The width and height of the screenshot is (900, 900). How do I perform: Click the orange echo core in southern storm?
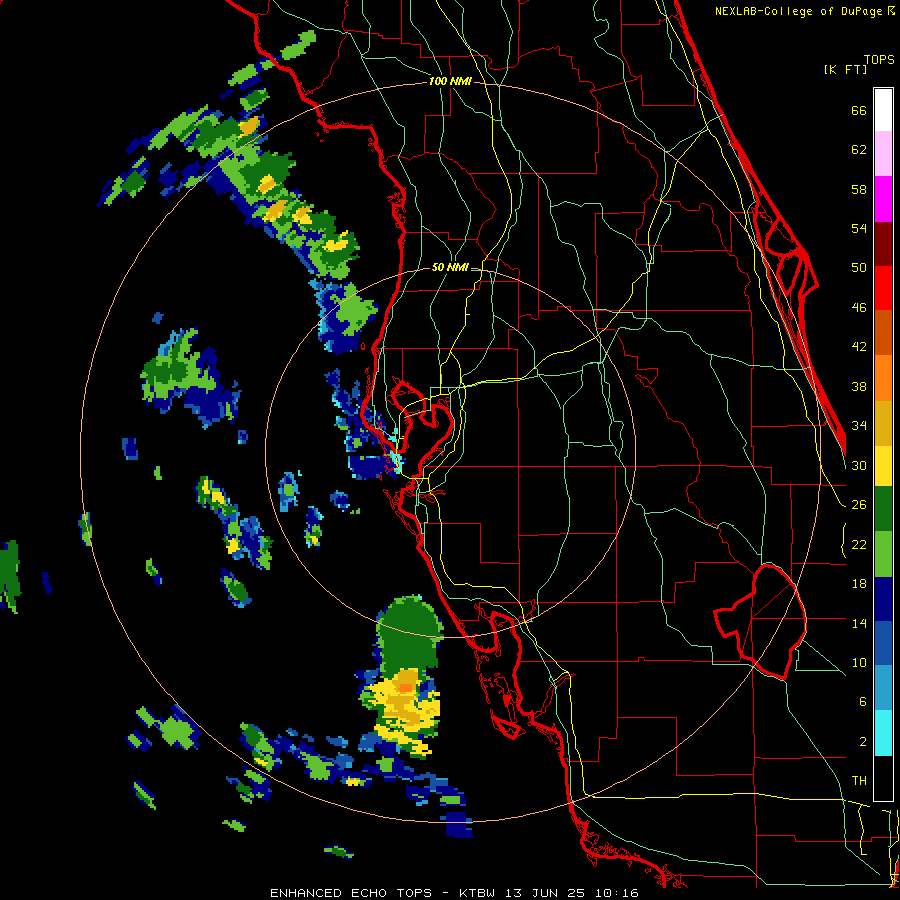click(x=405, y=688)
